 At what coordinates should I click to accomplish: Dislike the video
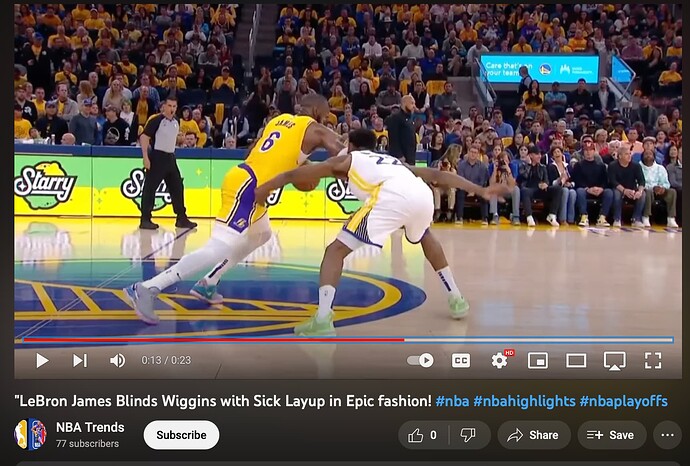coord(468,435)
